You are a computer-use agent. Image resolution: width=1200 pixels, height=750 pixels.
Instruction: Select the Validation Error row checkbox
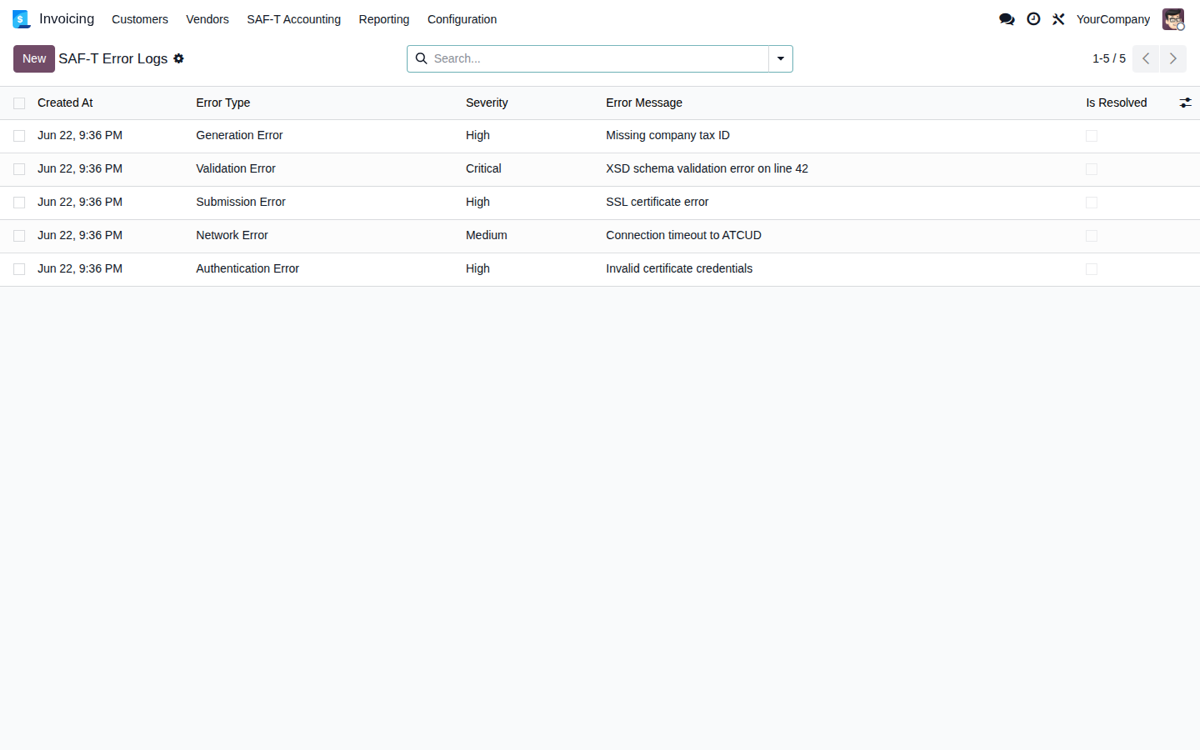tap(19, 169)
